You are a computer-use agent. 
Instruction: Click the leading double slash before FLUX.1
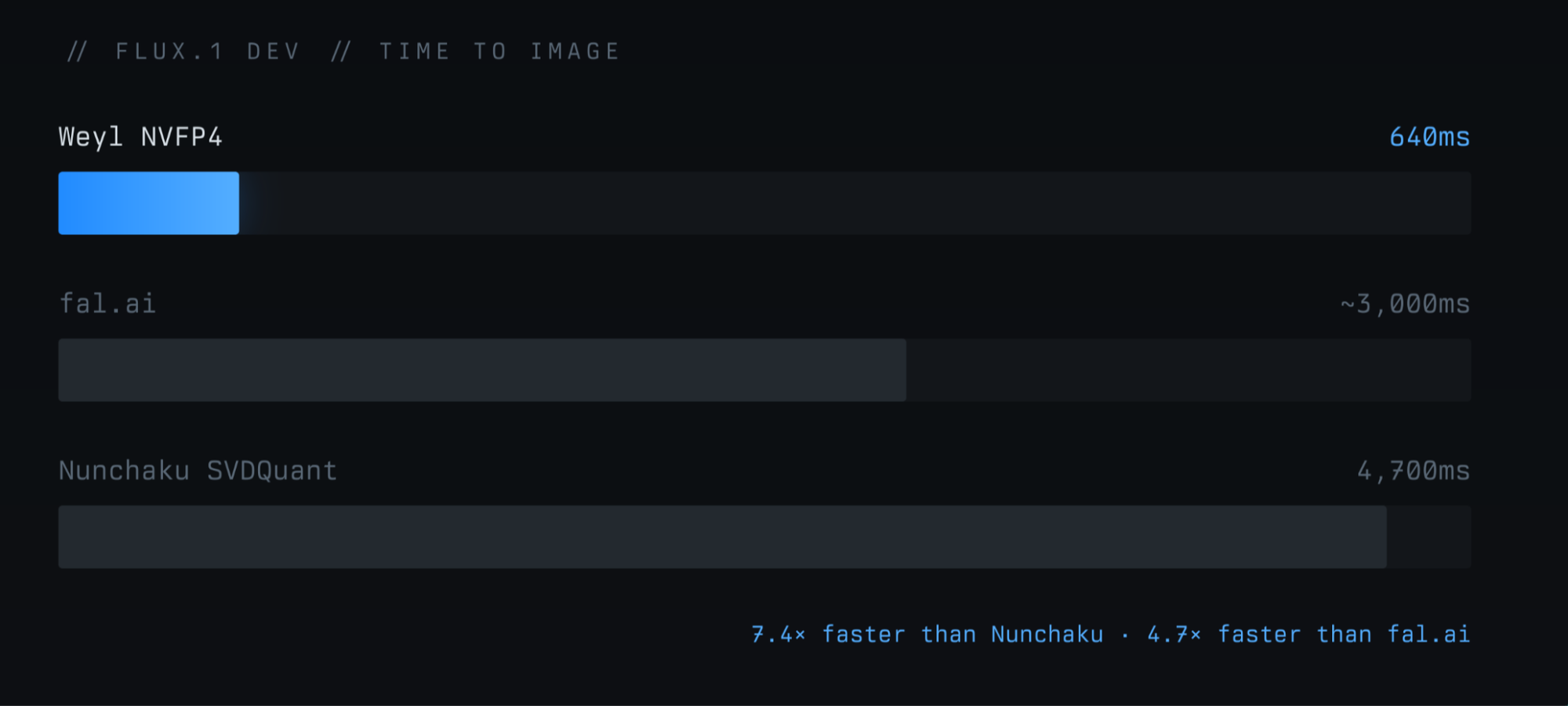point(77,52)
